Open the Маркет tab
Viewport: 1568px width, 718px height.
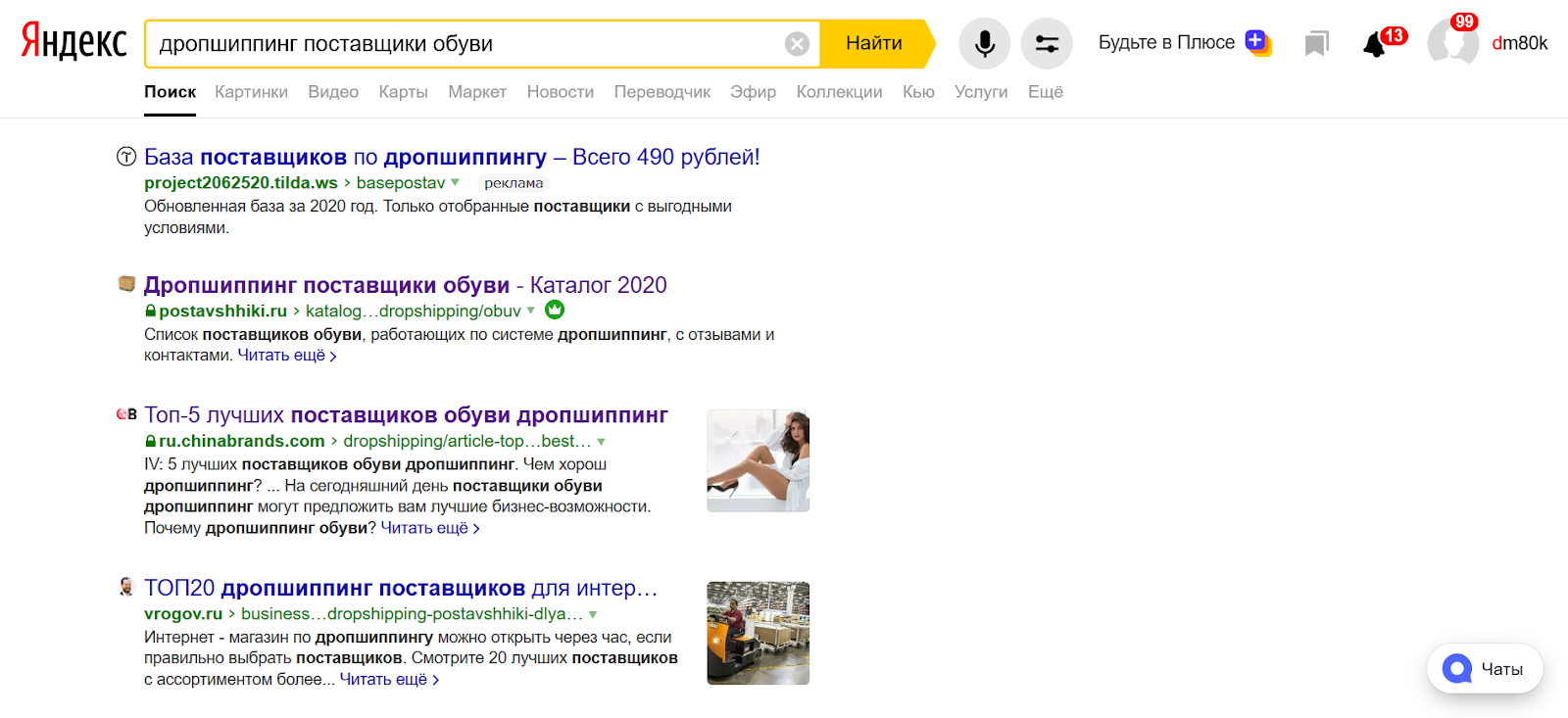477,92
